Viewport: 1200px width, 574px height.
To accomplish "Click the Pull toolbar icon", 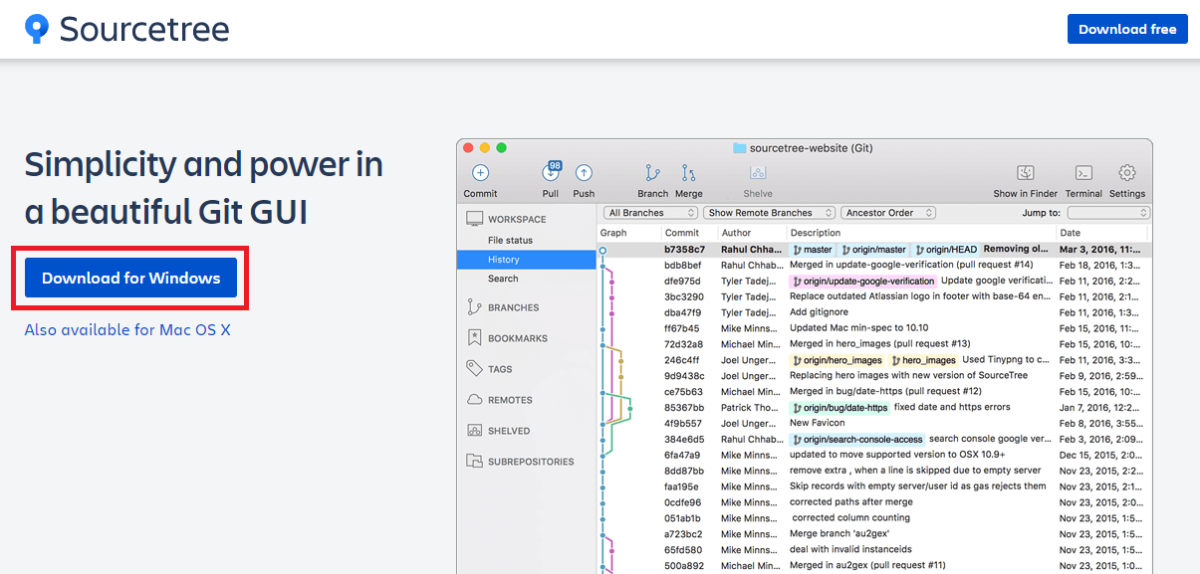I will click(x=551, y=173).
